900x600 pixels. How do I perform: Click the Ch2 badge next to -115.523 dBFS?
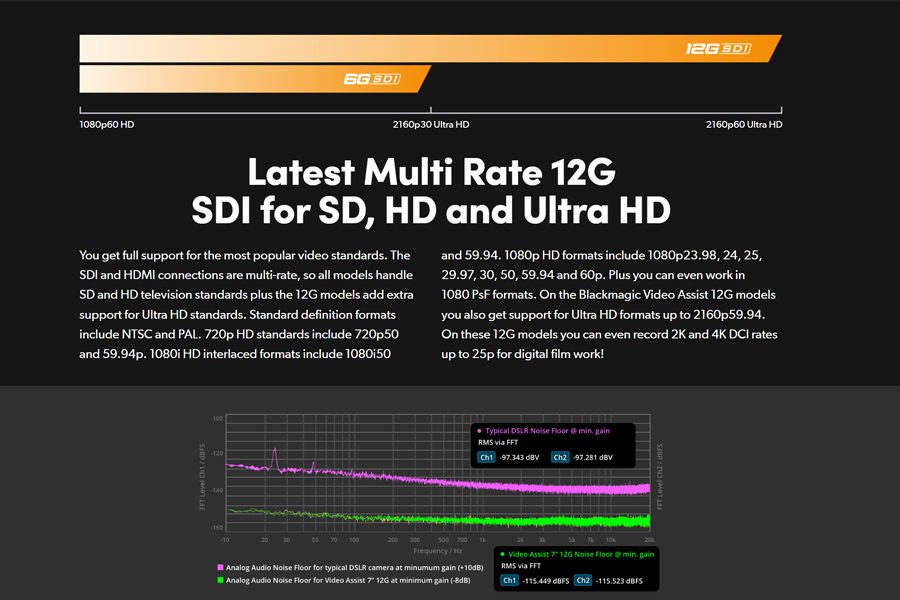pos(583,580)
